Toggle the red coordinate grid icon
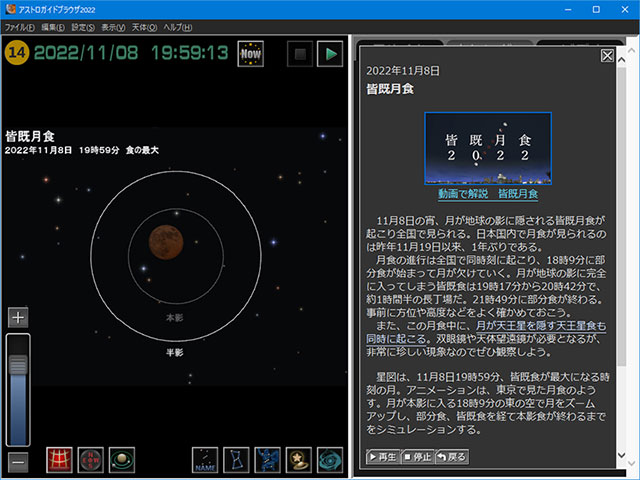 [x=59, y=459]
